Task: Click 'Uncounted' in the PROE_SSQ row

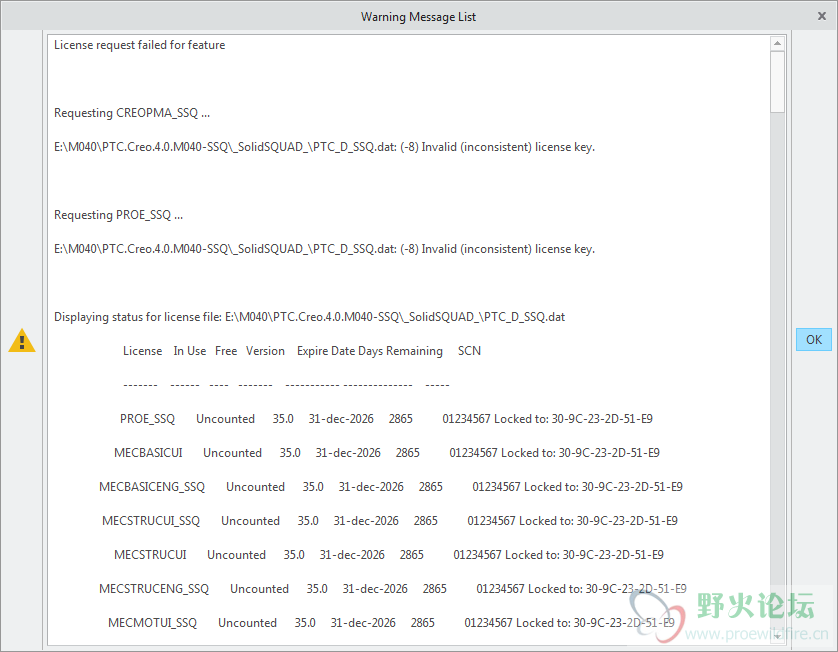Action: [x=226, y=419]
